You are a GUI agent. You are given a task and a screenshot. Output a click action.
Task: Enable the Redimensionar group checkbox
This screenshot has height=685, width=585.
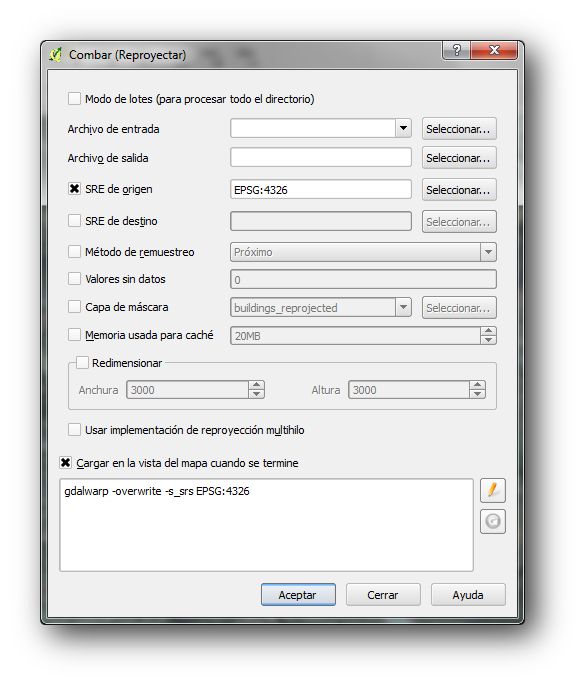pos(83,363)
